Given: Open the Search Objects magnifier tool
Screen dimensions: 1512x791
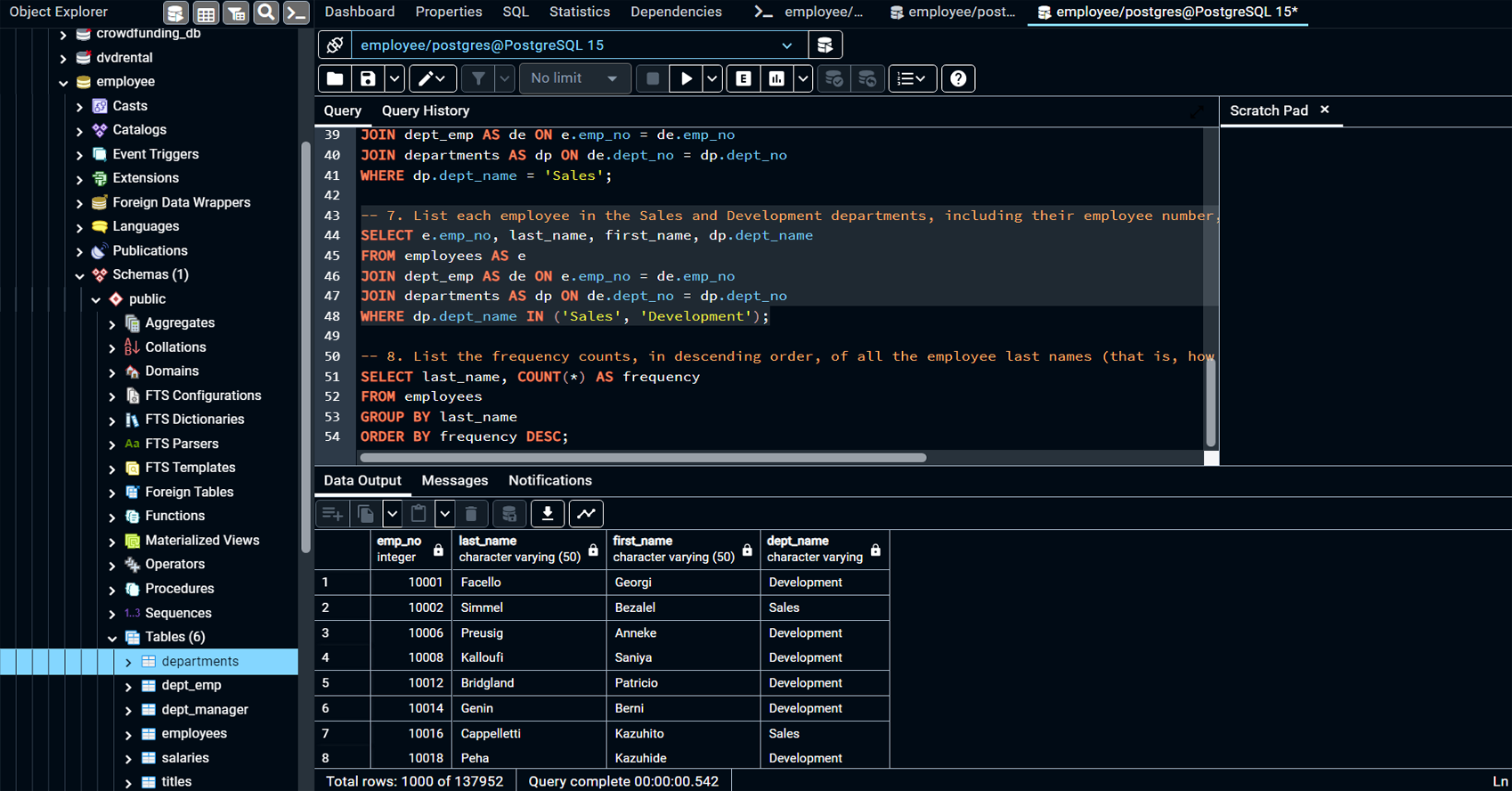Looking at the screenshot, I should [265, 12].
